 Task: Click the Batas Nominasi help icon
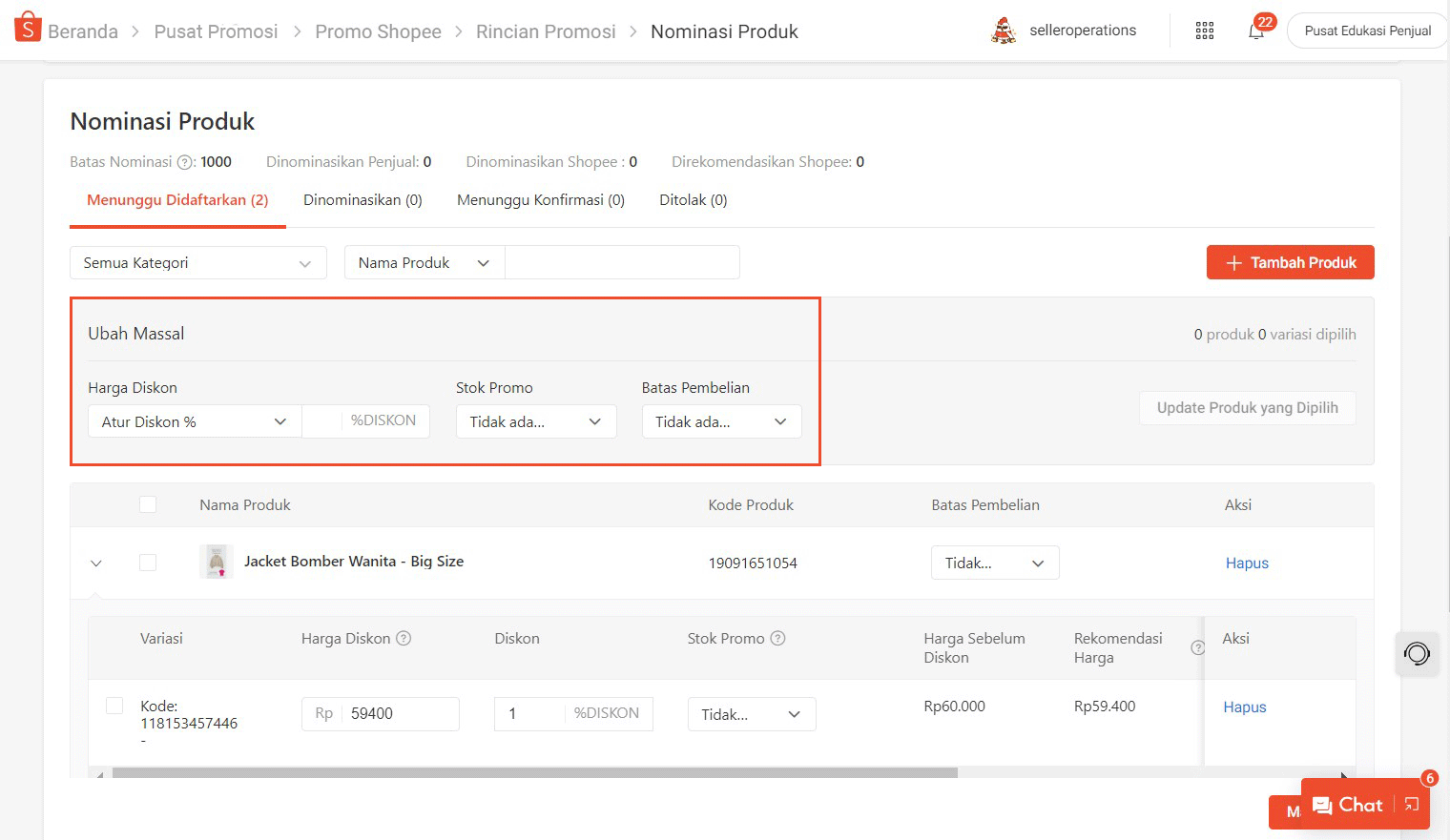(x=185, y=162)
